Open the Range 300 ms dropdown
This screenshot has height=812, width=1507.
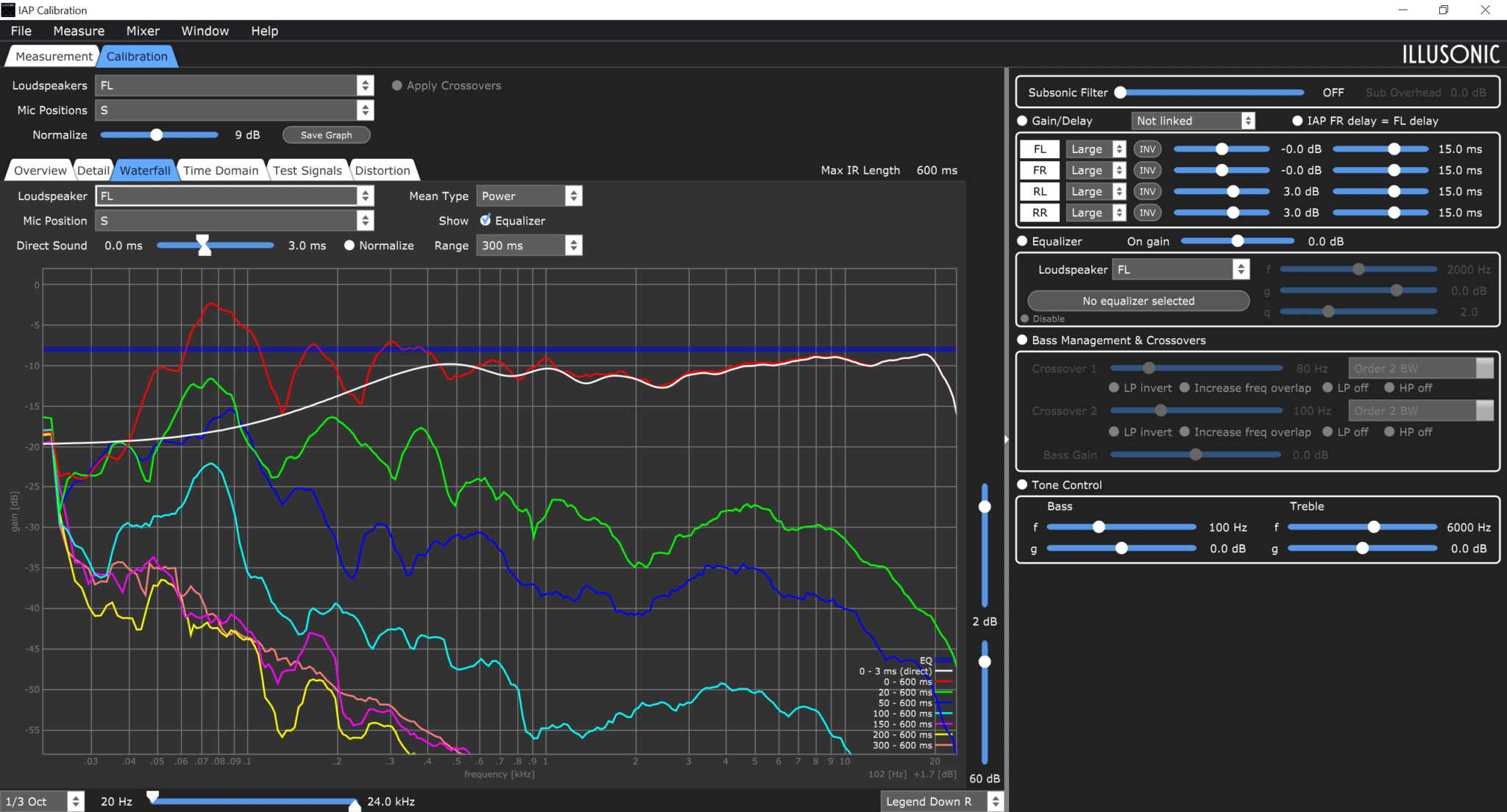coord(529,246)
